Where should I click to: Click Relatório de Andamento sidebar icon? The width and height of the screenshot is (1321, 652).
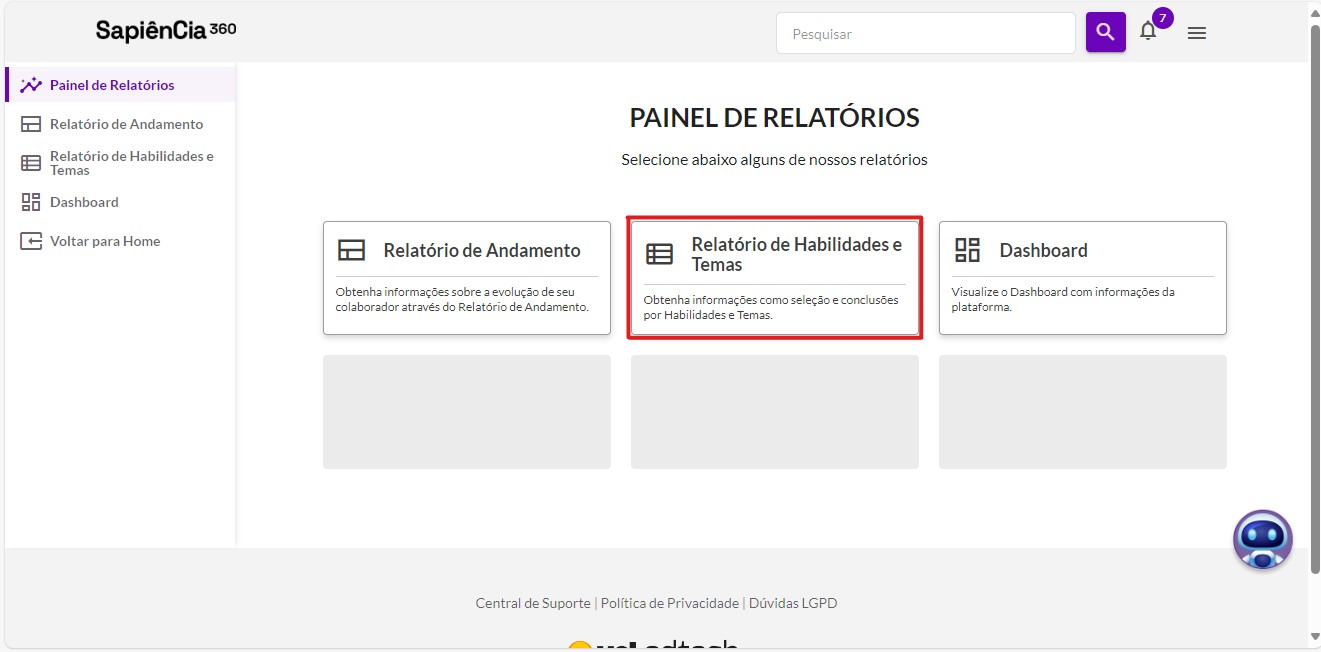point(31,124)
